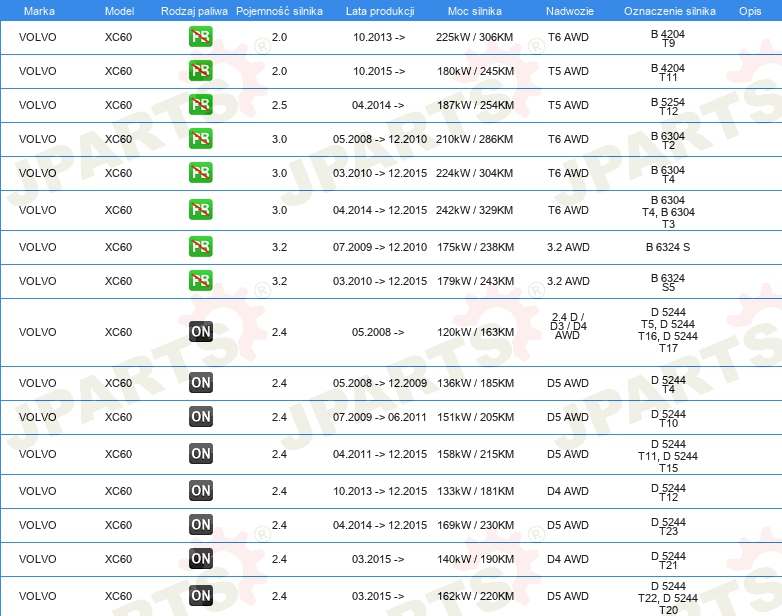Click the 2.4 D / D3 / D4 AWD body cell

[568, 326]
